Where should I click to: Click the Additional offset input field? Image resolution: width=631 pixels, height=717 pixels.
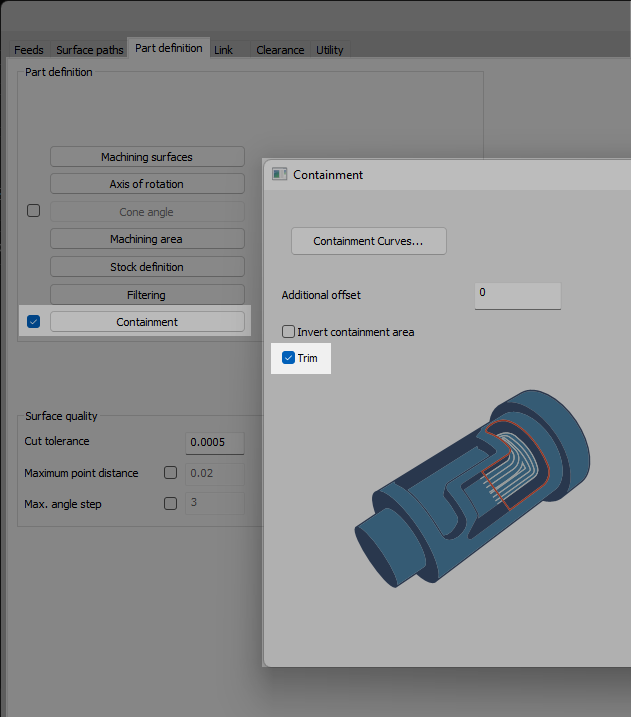[x=517, y=294]
